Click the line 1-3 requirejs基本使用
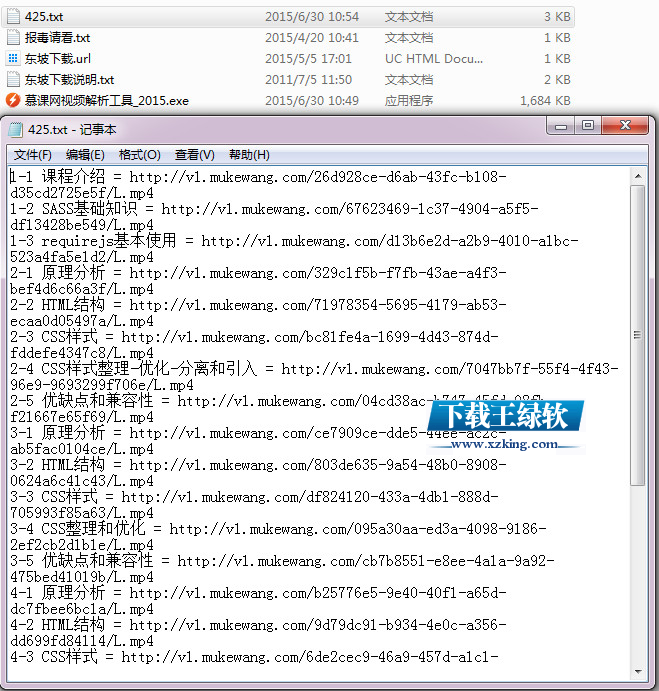The width and height of the screenshot is (659, 691). click(x=294, y=241)
